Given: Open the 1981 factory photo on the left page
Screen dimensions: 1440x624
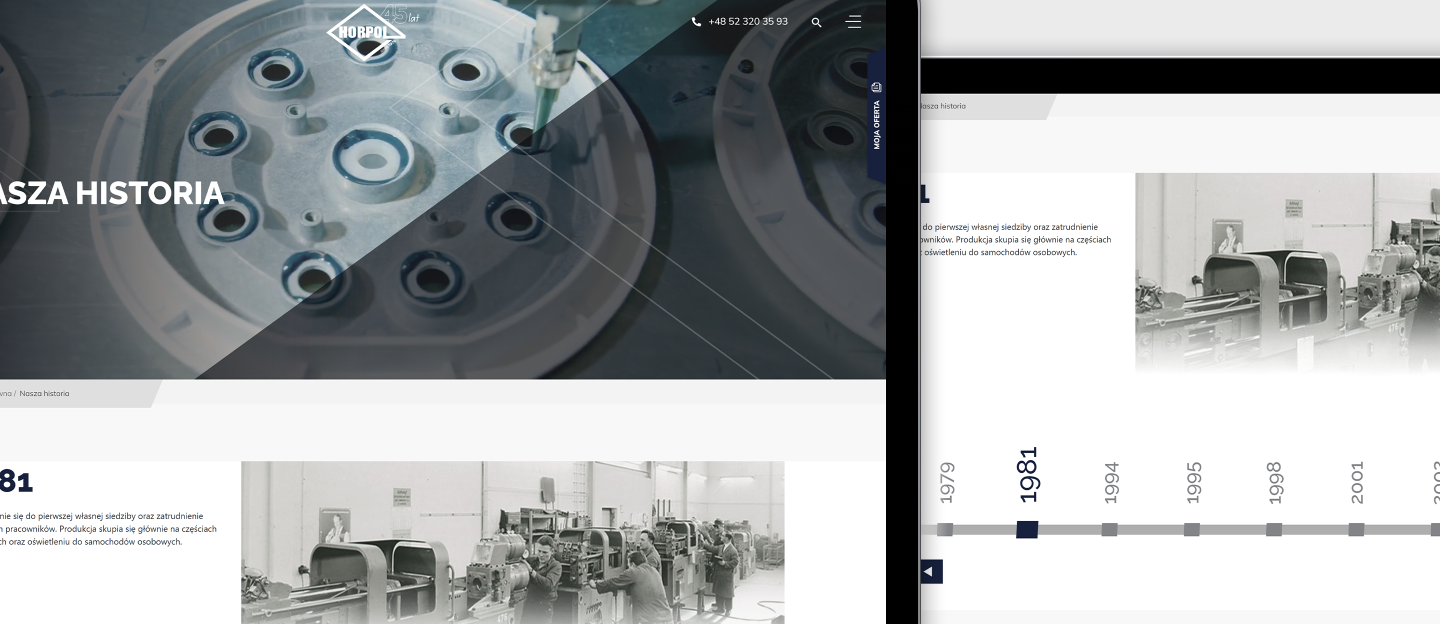Looking at the screenshot, I should click(x=512, y=542).
